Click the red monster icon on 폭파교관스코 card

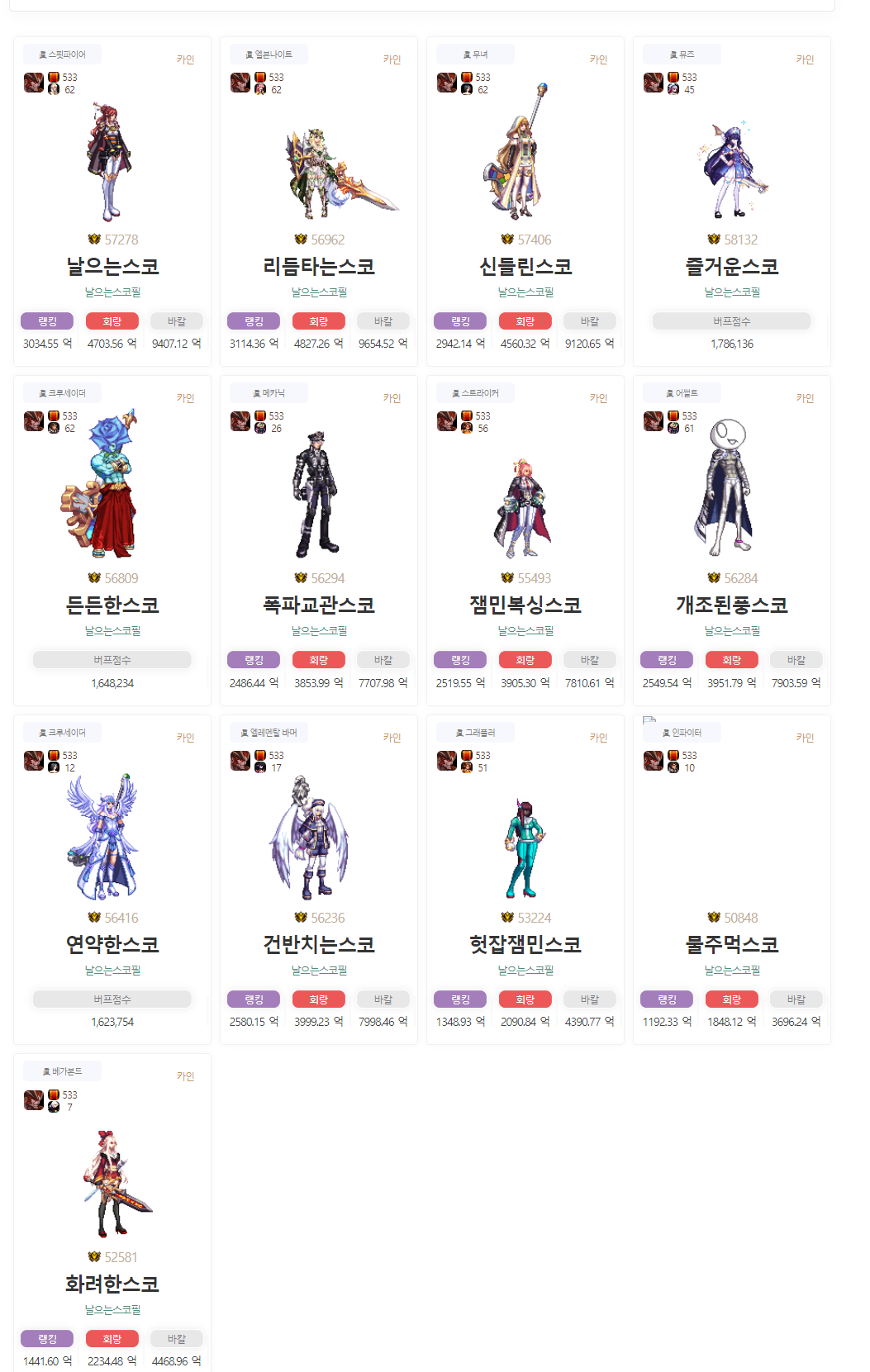(240, 421)
